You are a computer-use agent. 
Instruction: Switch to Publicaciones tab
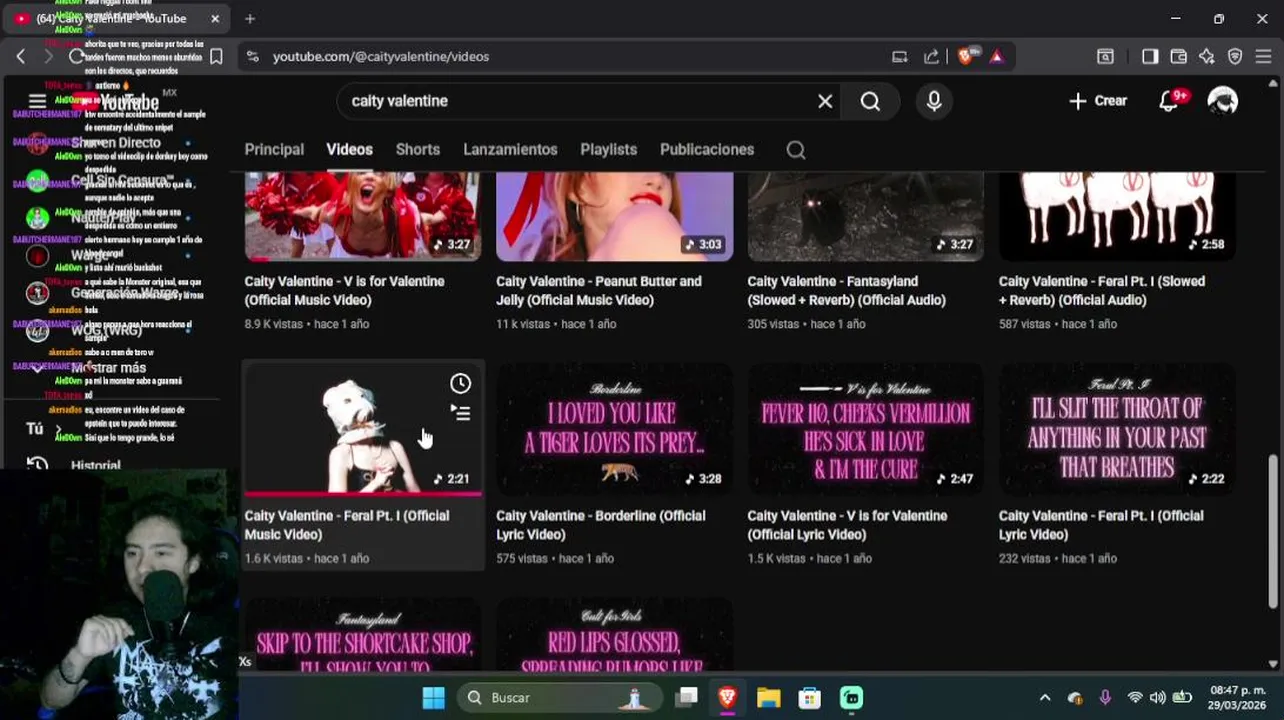707,149
